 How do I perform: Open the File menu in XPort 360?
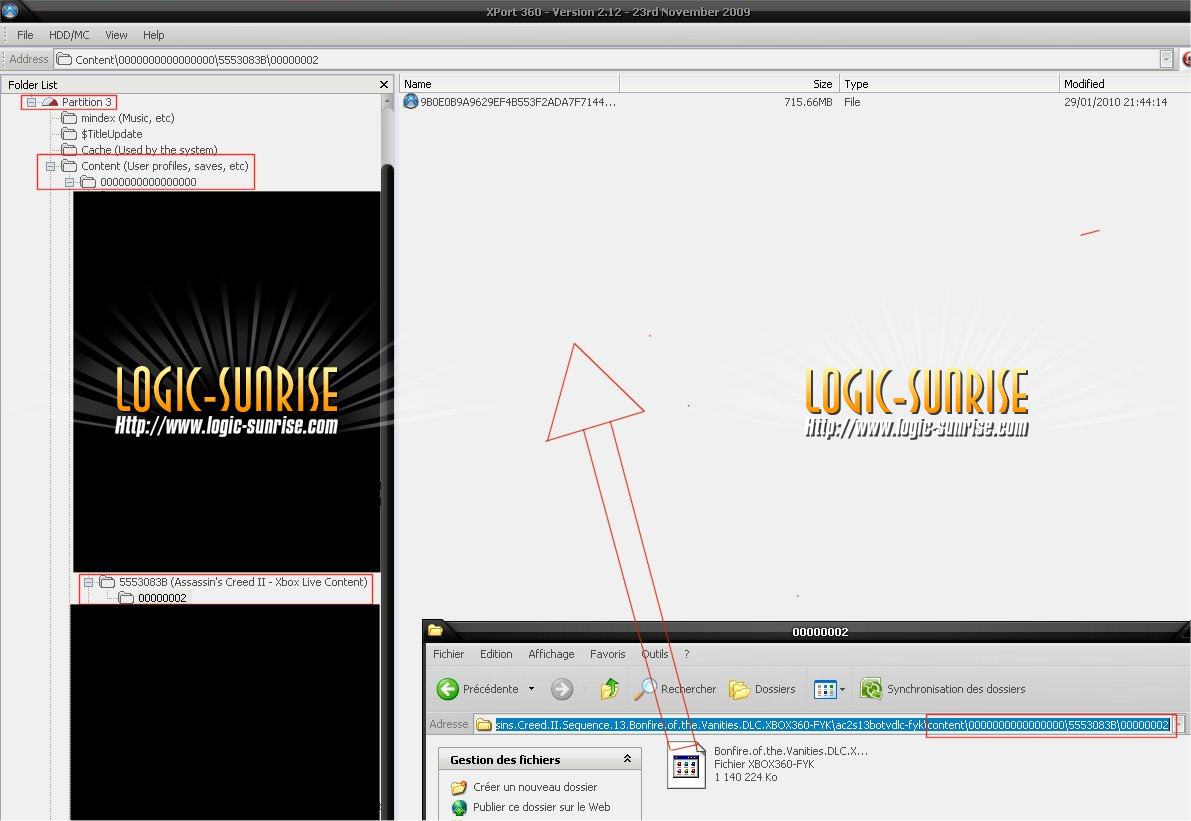[25, 35]
